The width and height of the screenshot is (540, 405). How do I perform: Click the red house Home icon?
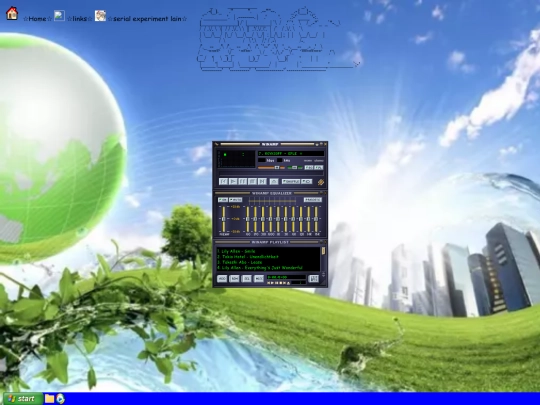(12, 13)
